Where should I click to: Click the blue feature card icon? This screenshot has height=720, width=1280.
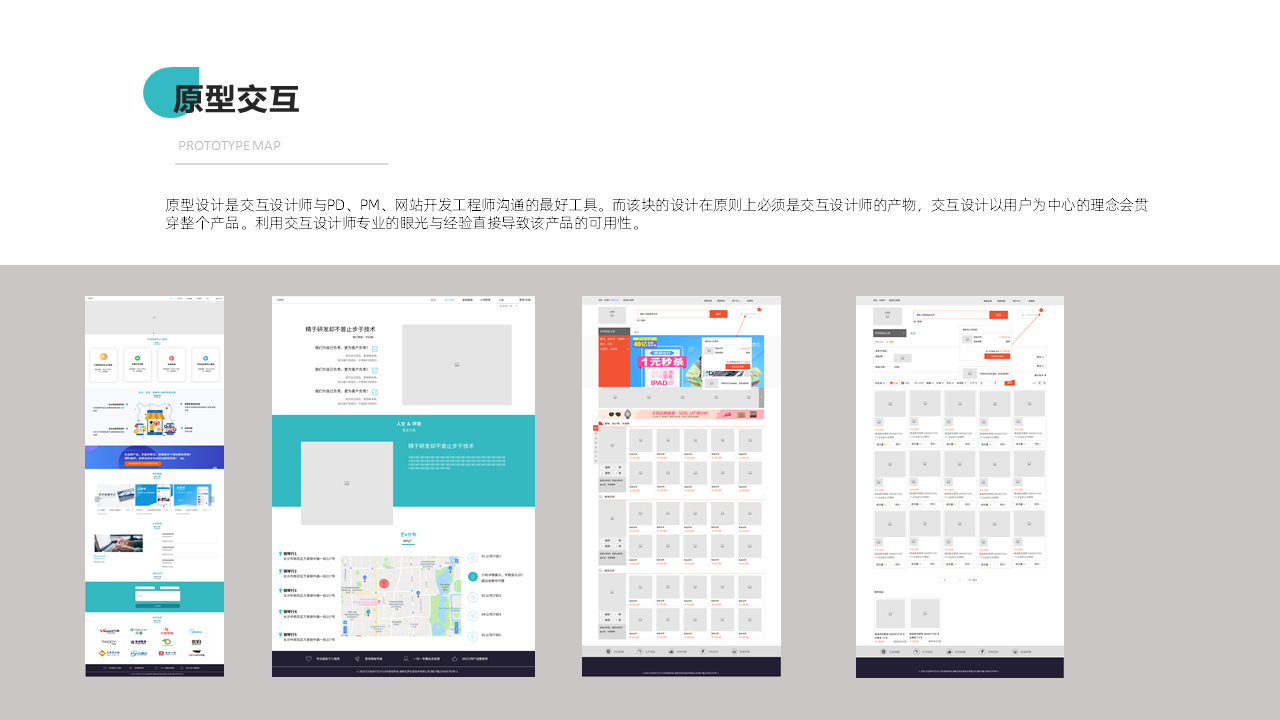204,357
